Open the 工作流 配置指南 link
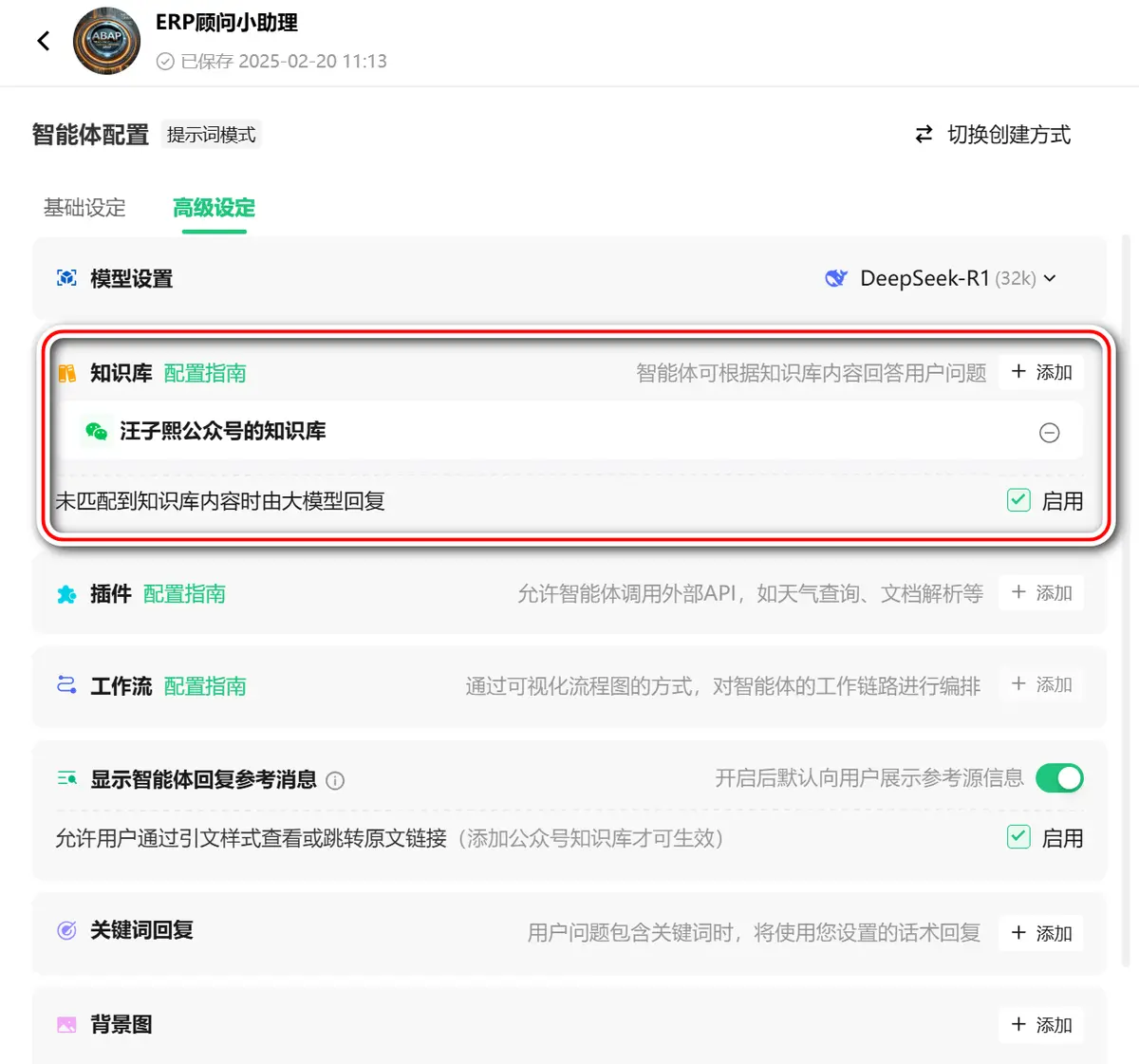The height and width of the screenshot is (1064, 1139). 205,686
